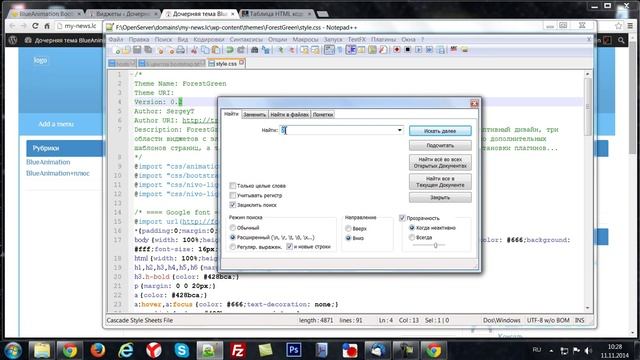Launch Skype from the taskbar
The width and height of the screenshot is (640, 360).
[181, 350]
